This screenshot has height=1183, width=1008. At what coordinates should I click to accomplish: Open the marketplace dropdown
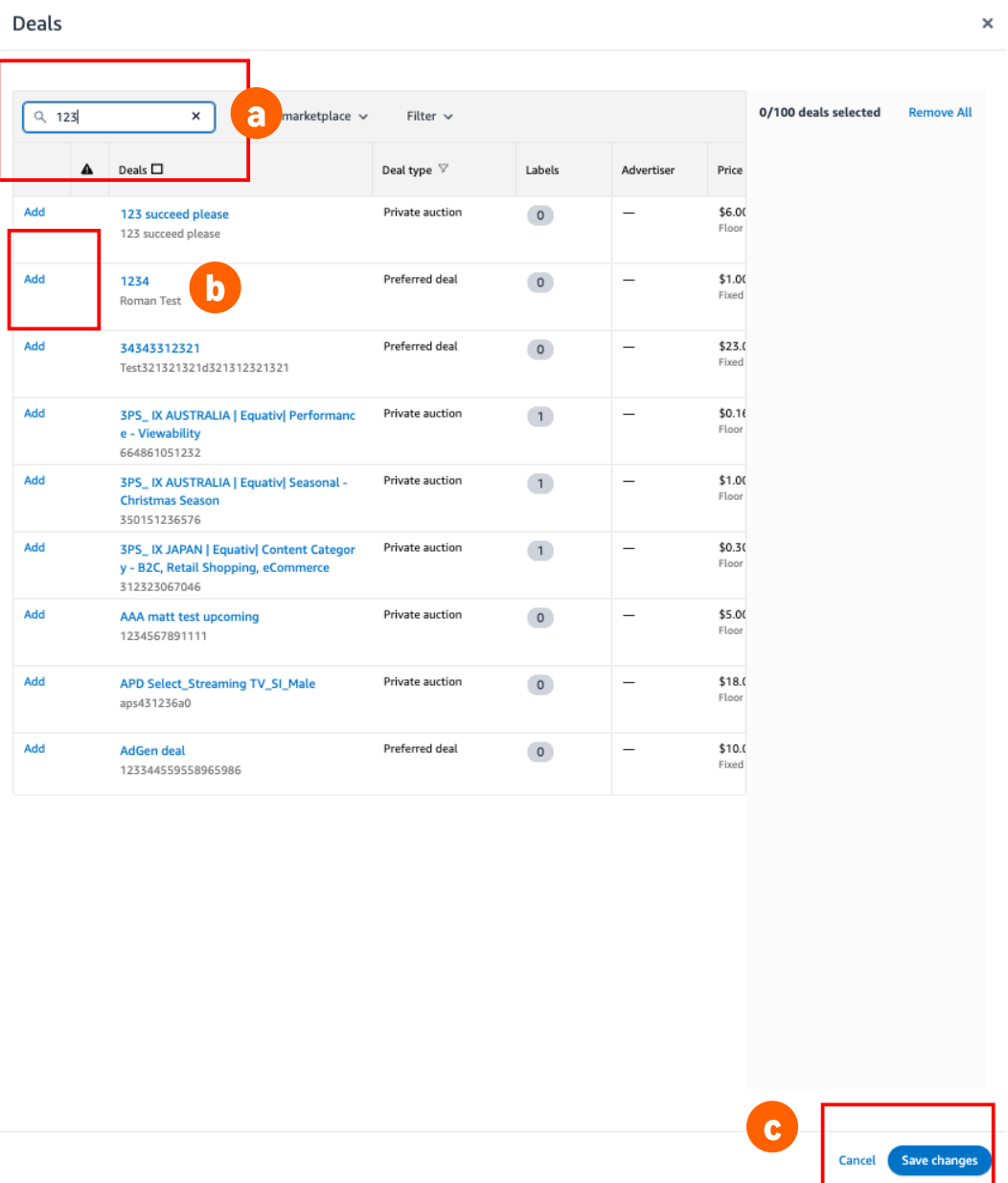point(324,116)
